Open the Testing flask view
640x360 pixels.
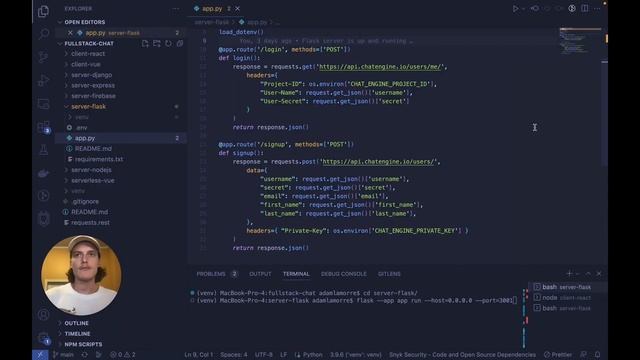[x=43, y=150]
